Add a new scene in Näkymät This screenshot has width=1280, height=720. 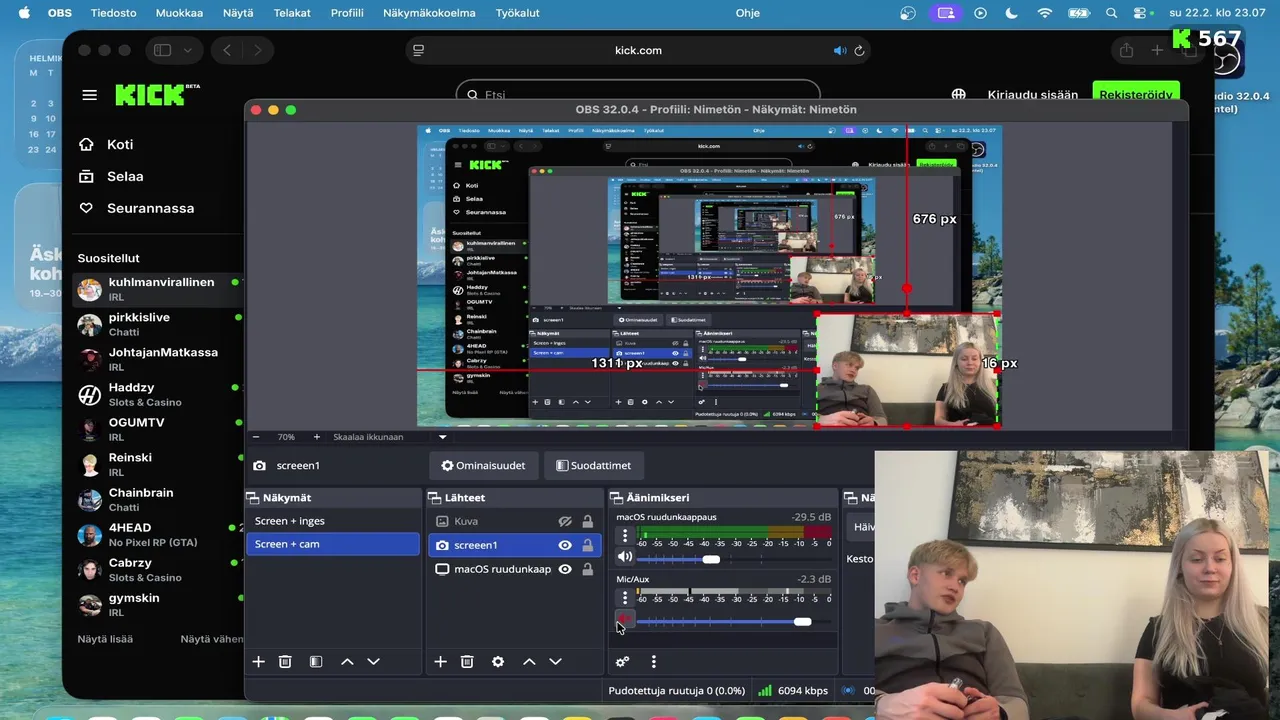click(258, 662)
